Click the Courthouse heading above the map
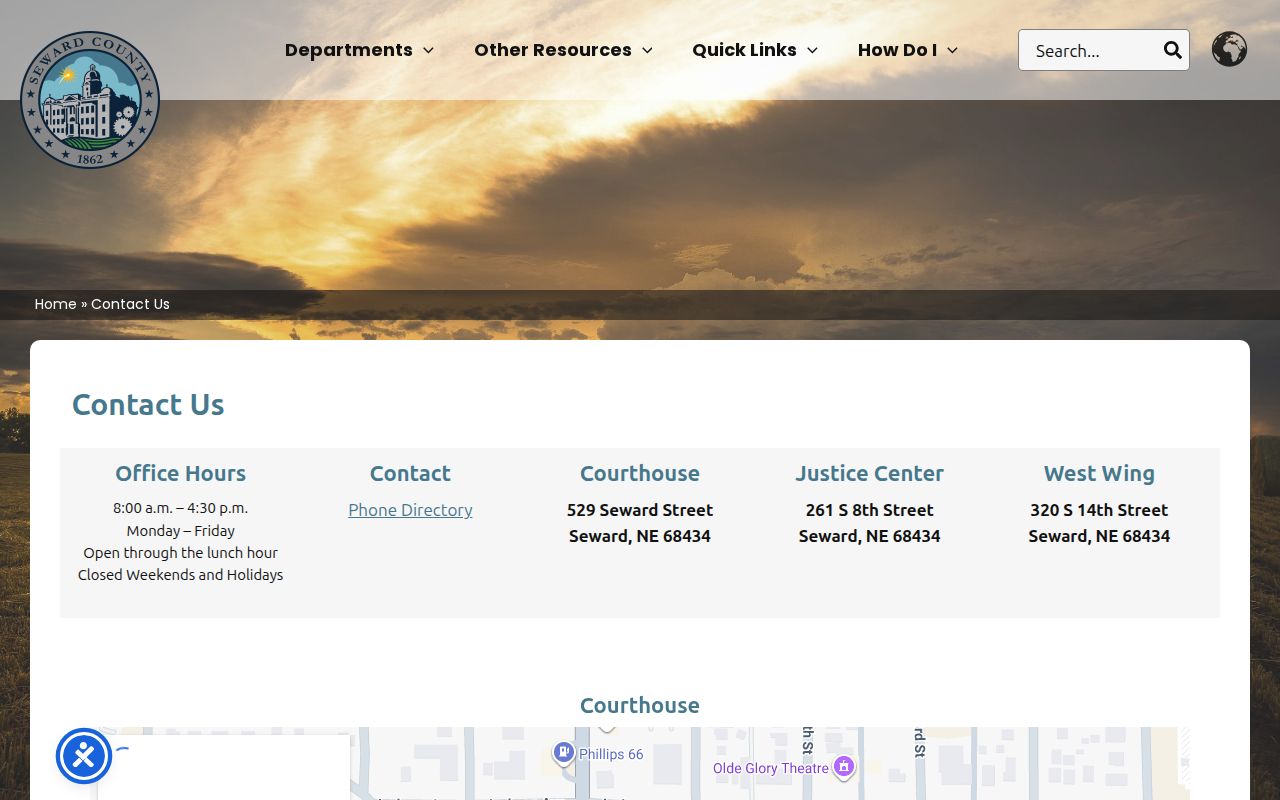The width and height of the screenshot is (1280, 800). 640,705
